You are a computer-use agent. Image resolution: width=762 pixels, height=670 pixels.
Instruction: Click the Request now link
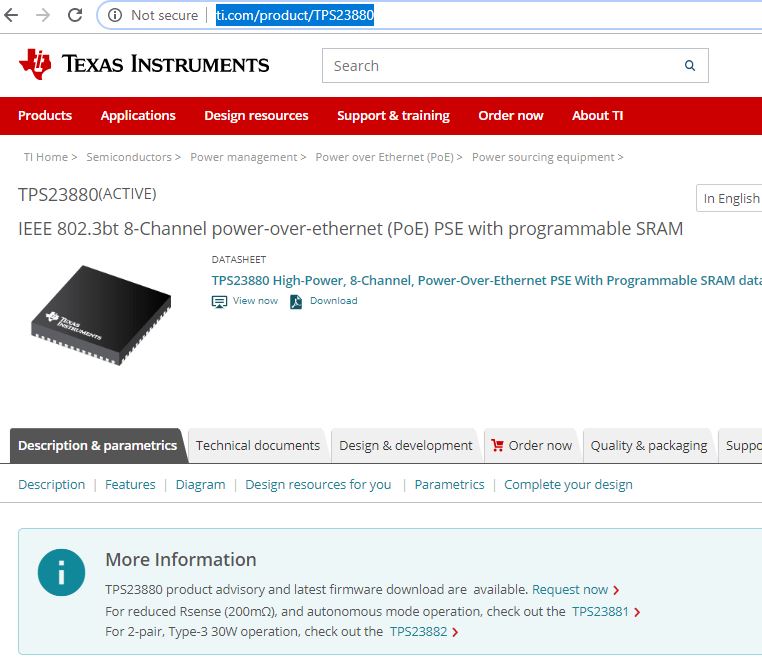pos(570,589)
